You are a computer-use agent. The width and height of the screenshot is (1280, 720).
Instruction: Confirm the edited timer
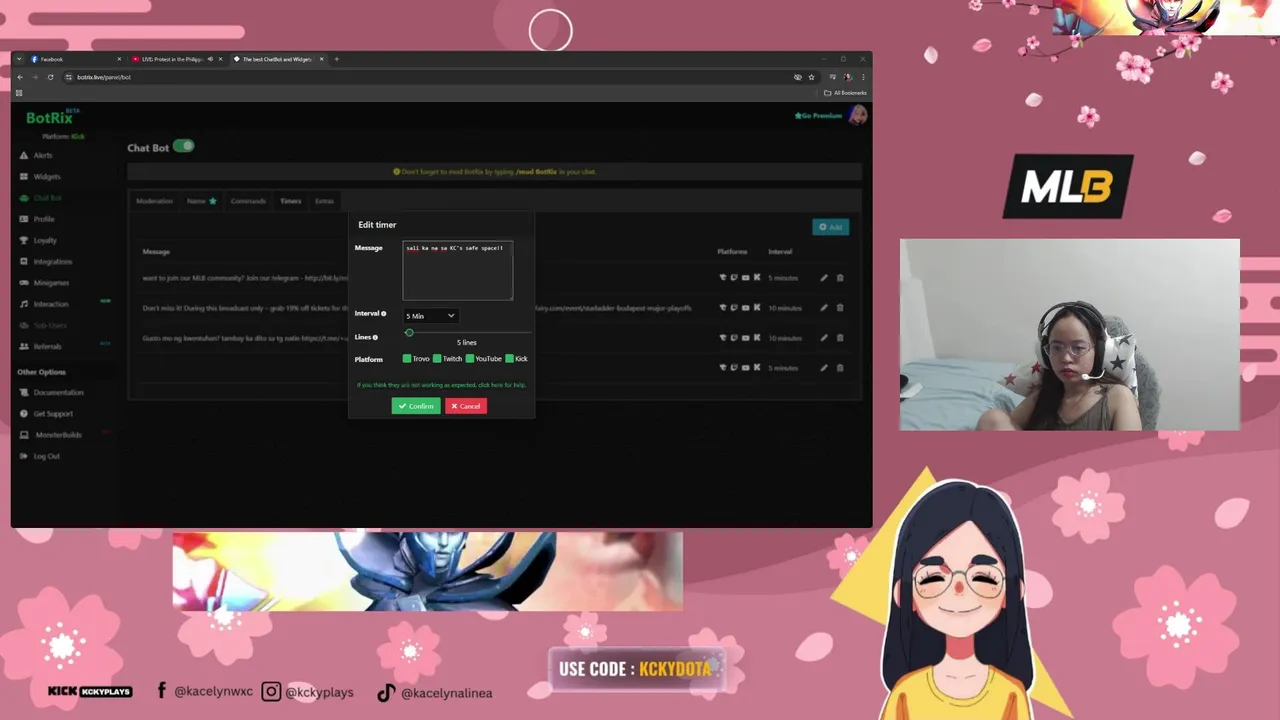pos(416,406)
